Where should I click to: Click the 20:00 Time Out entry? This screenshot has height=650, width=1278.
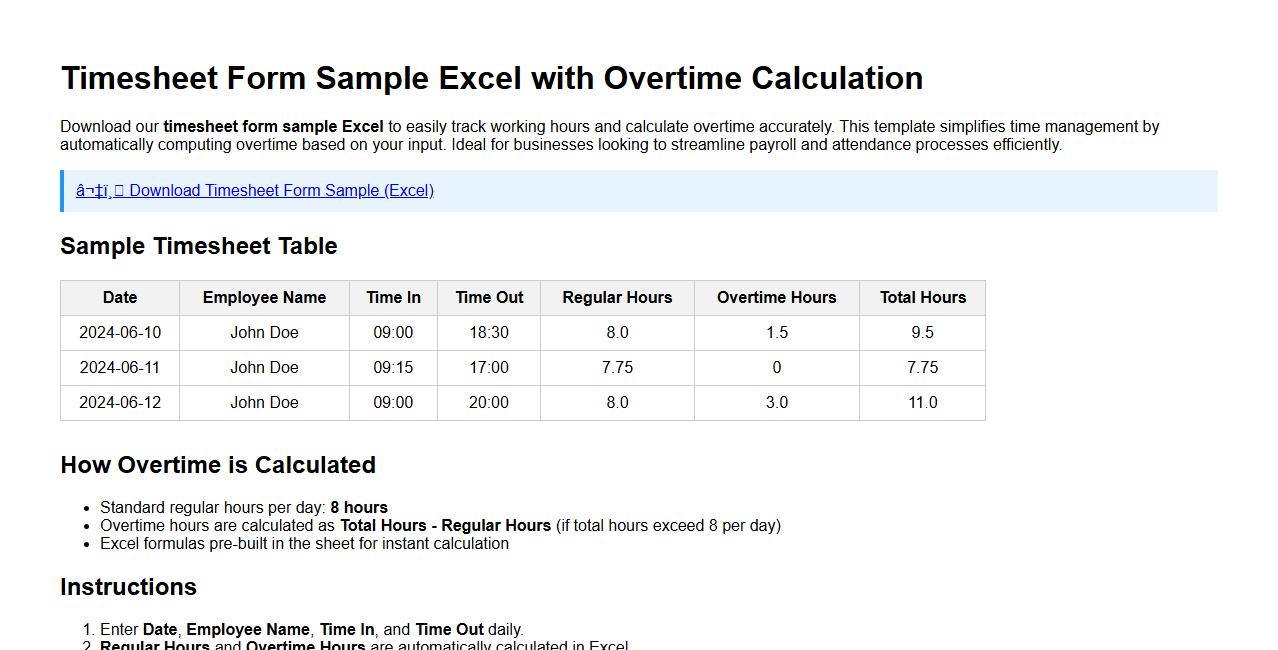click(488, 402)
